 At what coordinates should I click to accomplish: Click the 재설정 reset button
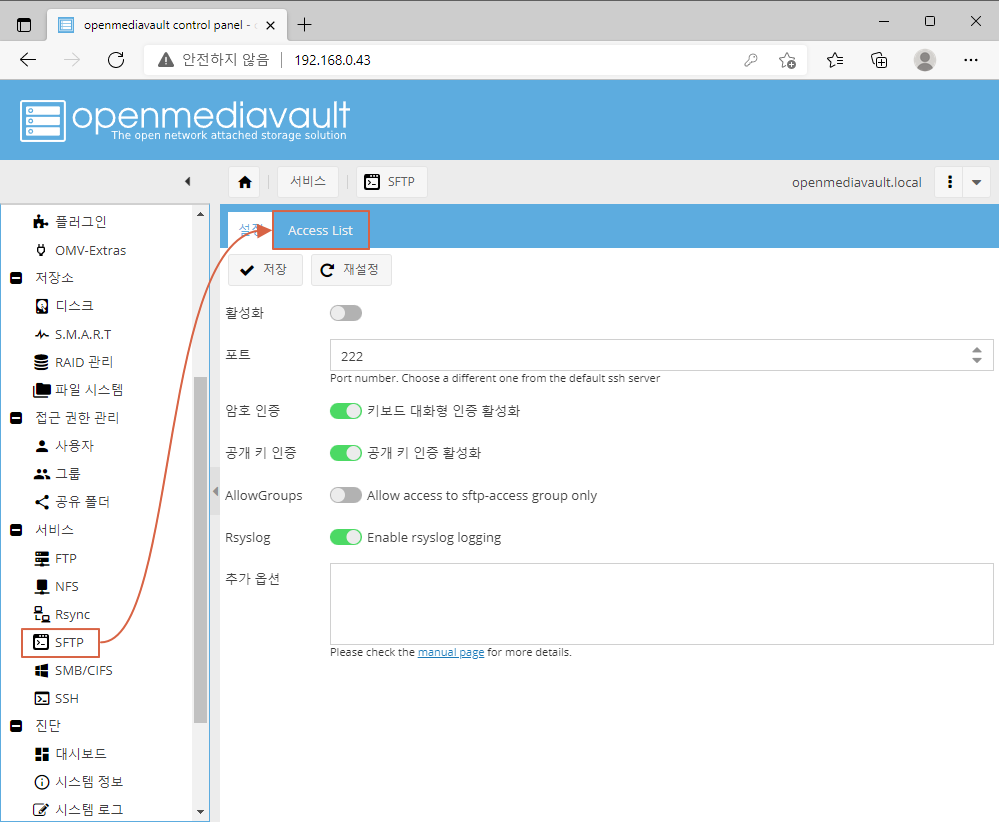point(351,270)
